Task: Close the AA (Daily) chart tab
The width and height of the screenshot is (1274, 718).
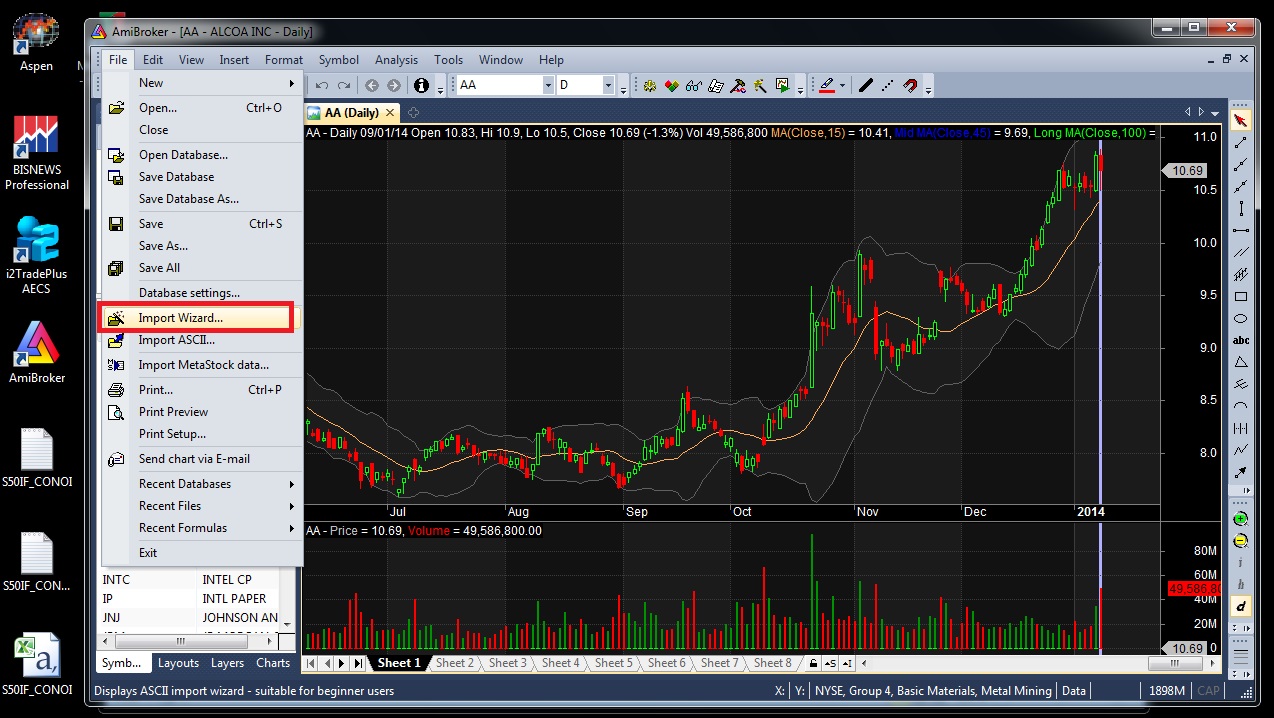Action: coord(390,113)
